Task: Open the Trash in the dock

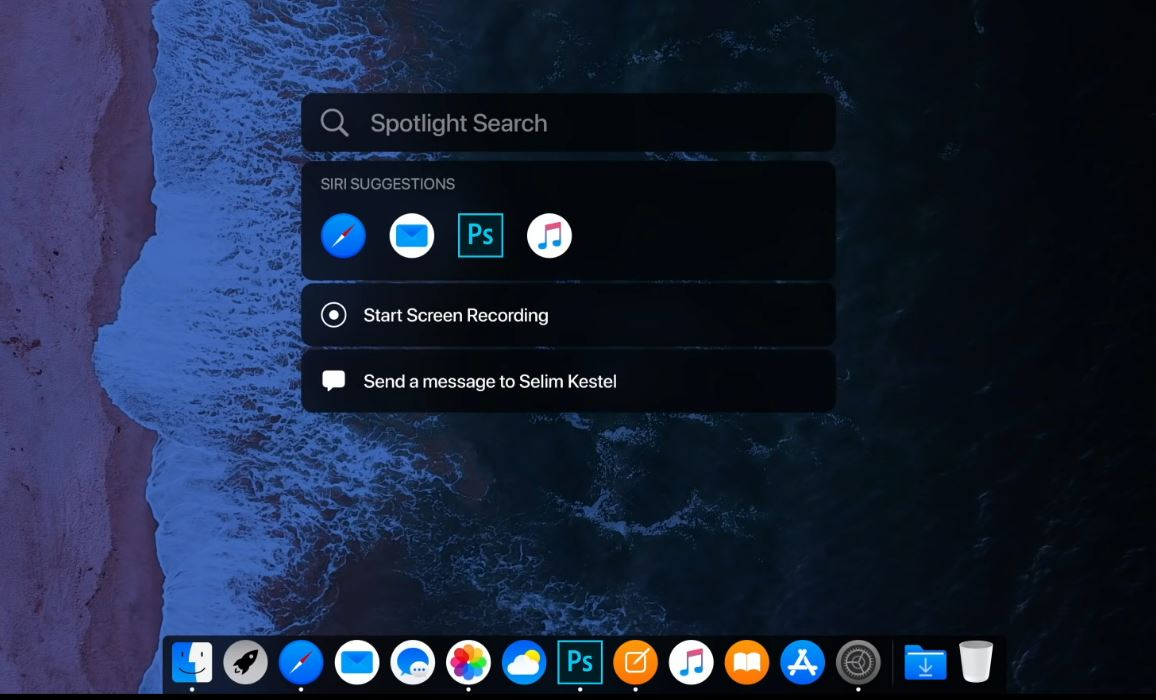Action: [976, 662]
